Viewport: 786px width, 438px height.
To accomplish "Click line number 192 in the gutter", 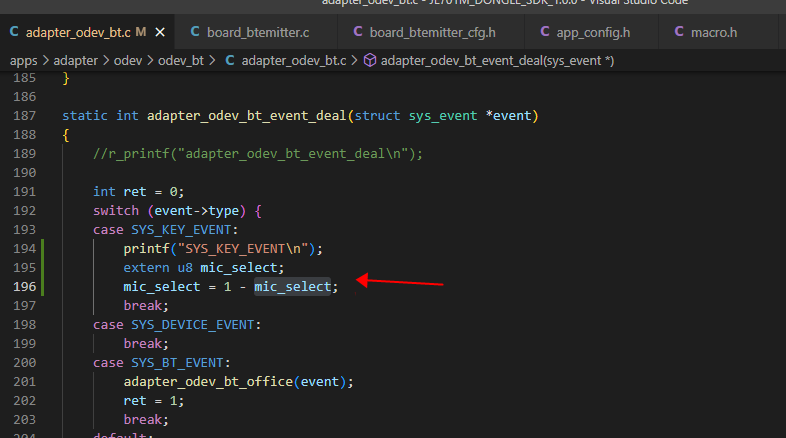I will tap(25, 210).
